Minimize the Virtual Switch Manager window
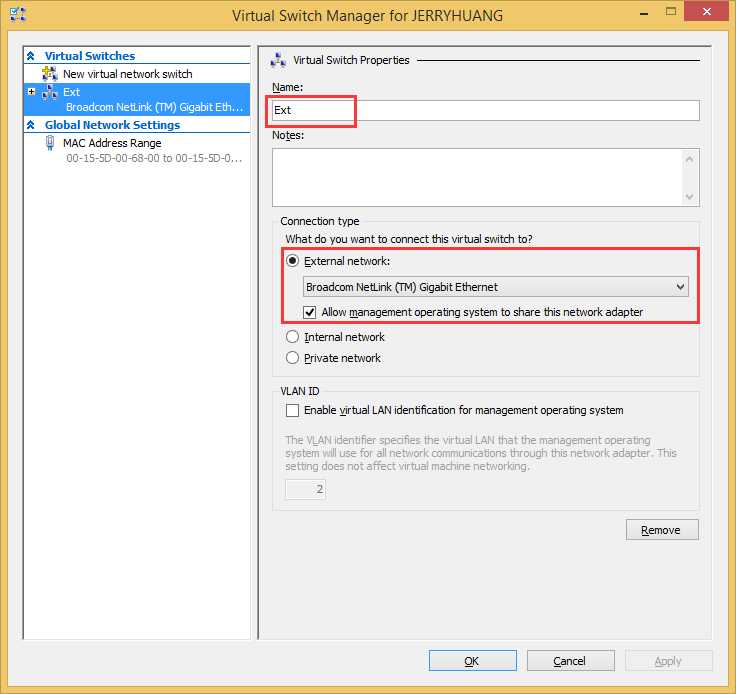This screenshot has height=694, width=736. point(644,13)
